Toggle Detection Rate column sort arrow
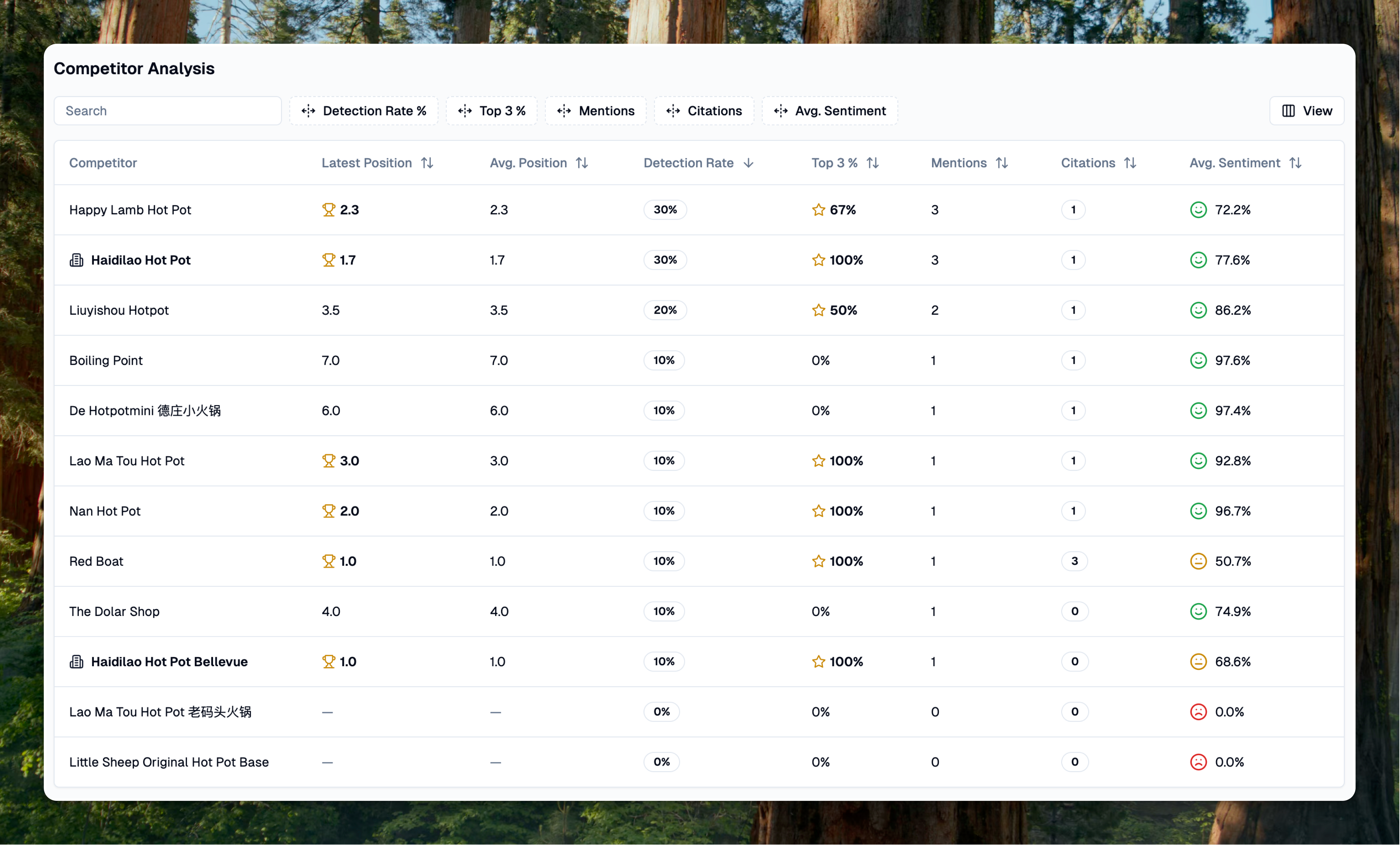Image resolution: width=1400 pixels, height=845 pixels. [748, 163]
